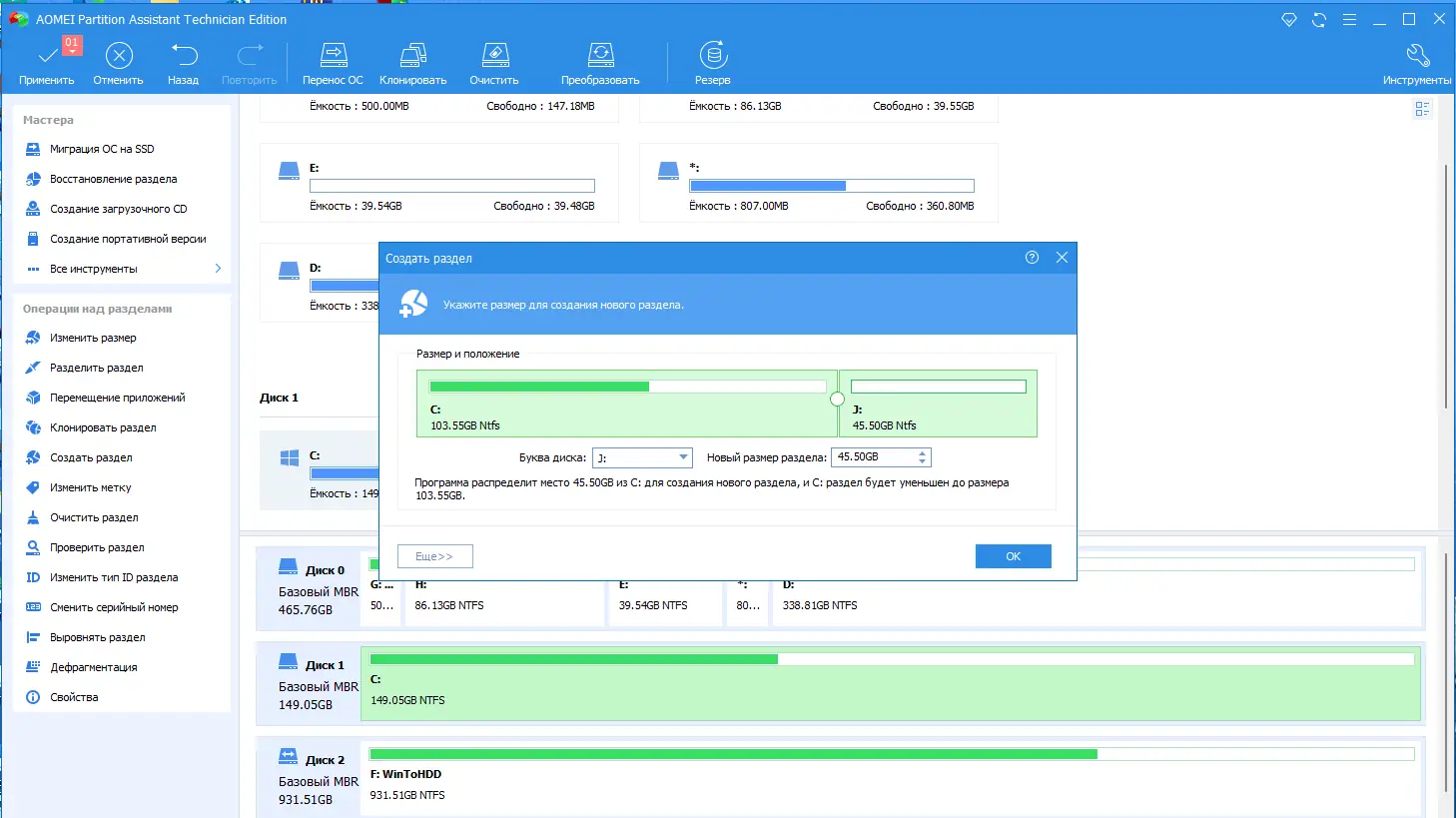1456x818 pixels.
Task: Expand advanced options with Еще>>
Action: (x=435, y=556)
